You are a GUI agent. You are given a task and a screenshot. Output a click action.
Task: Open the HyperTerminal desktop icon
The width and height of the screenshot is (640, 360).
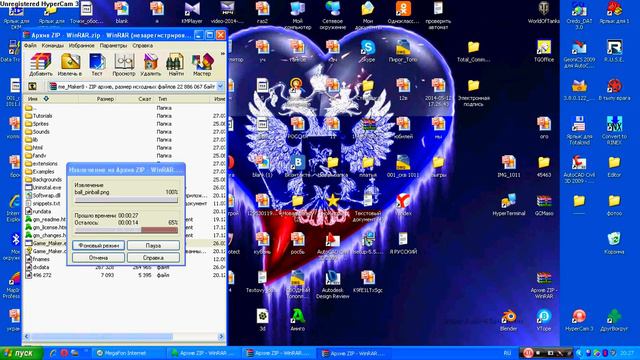(x=509, y=204)
